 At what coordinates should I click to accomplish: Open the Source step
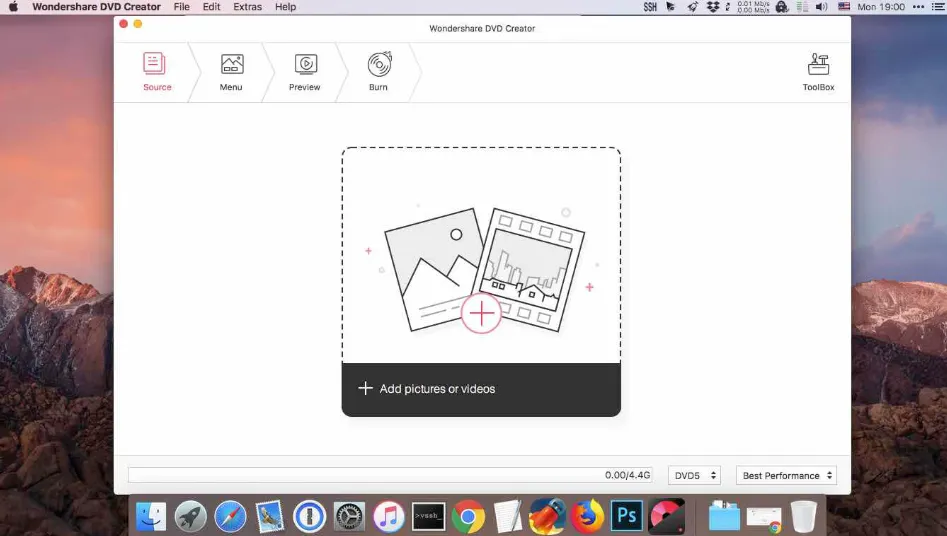(x=157, y=71)
